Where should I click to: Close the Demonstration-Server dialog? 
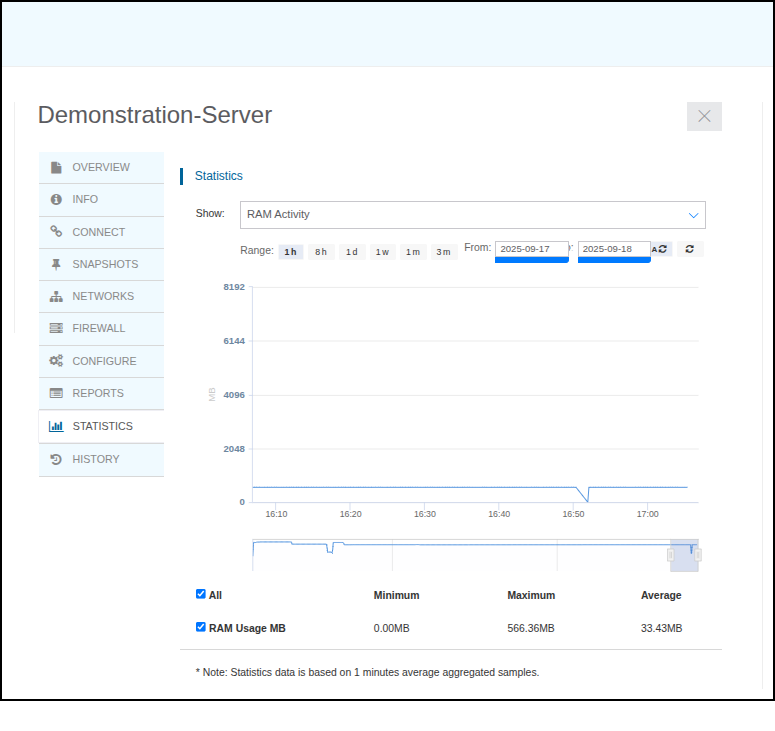(x=704, y=116)
